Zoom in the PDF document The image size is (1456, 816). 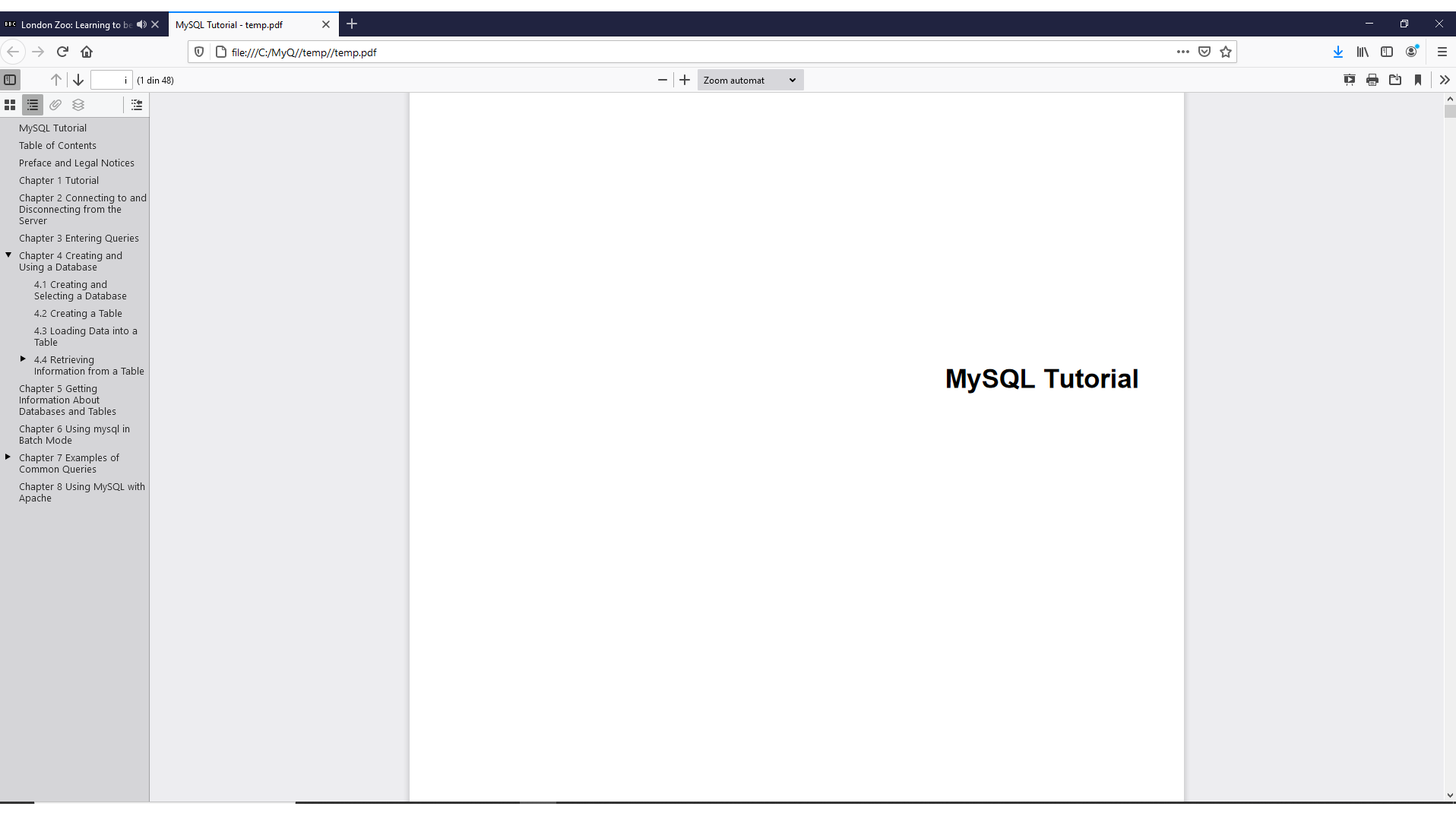685,80
